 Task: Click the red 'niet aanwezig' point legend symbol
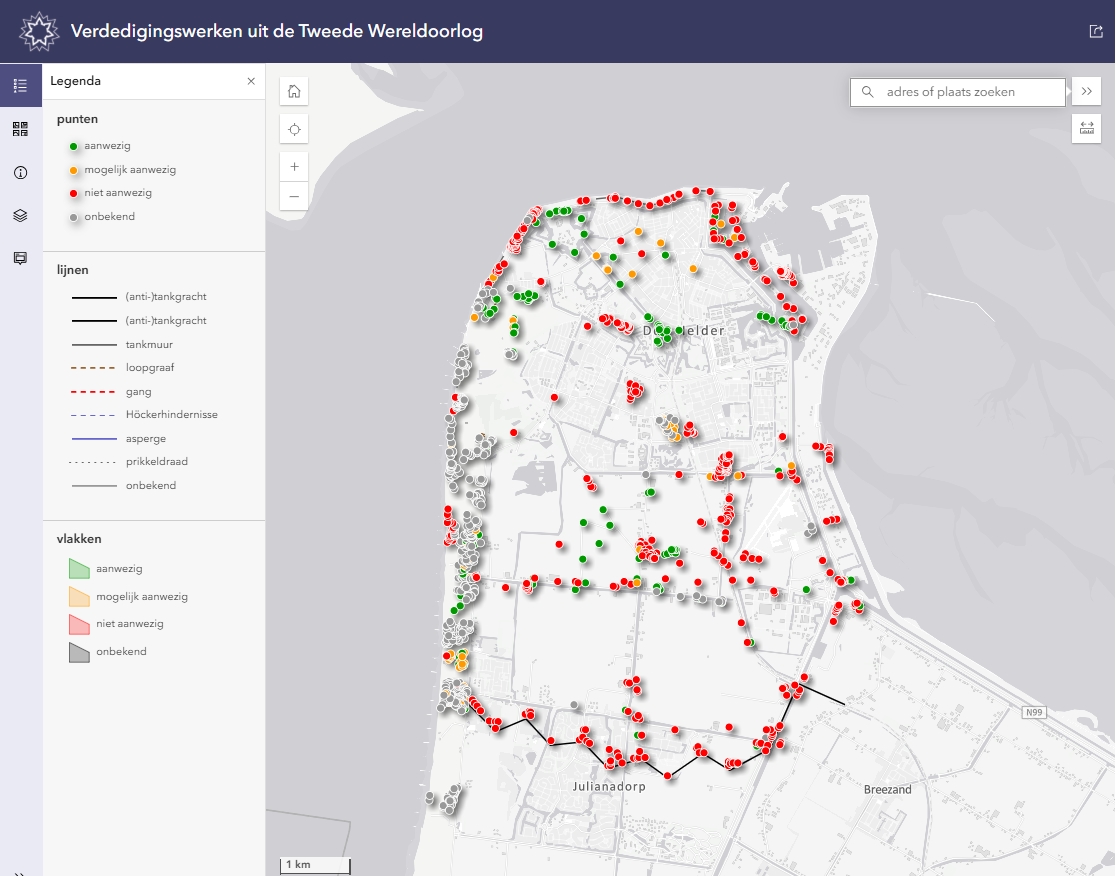pyautogui.click(x=74, y=193)
